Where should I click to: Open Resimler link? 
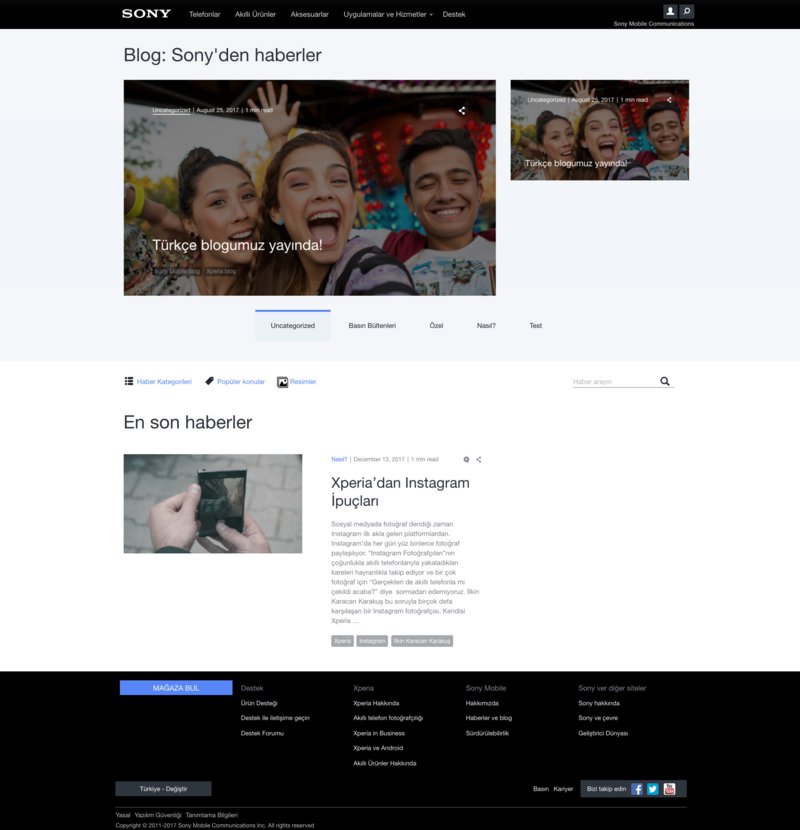coord(303,382)
